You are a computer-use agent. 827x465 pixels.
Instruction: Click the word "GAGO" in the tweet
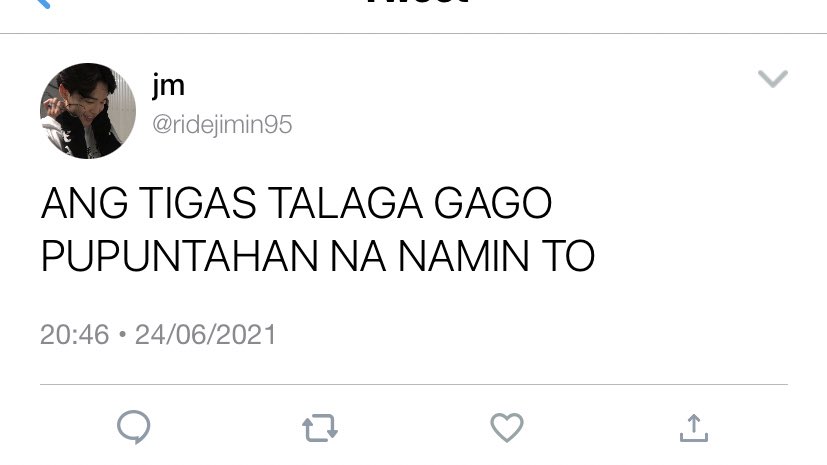point(493,203)
